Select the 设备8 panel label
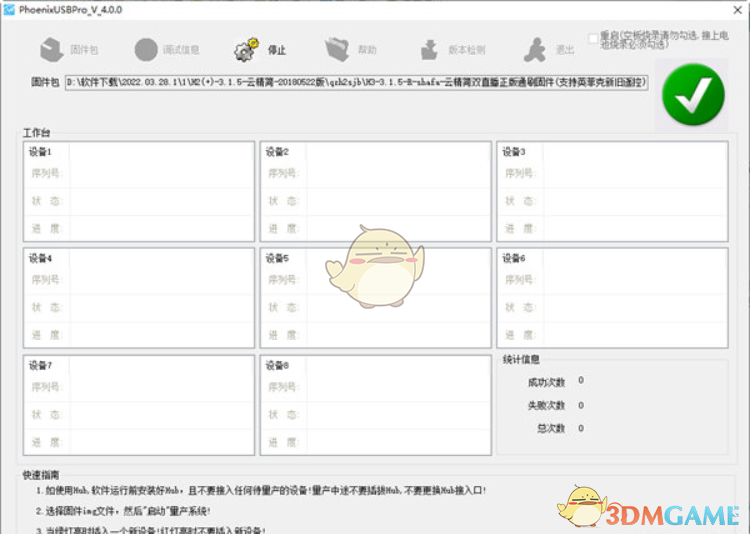 pos(277,366)
